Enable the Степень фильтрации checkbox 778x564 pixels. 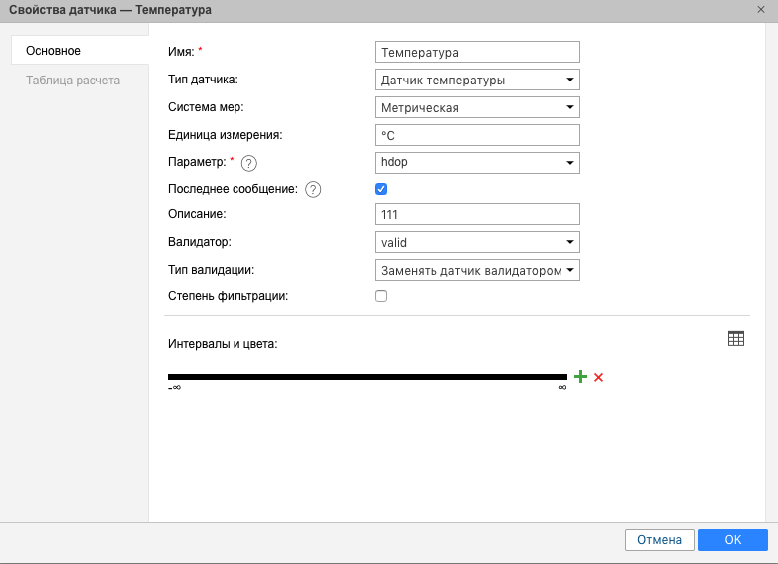coord(381,296)
